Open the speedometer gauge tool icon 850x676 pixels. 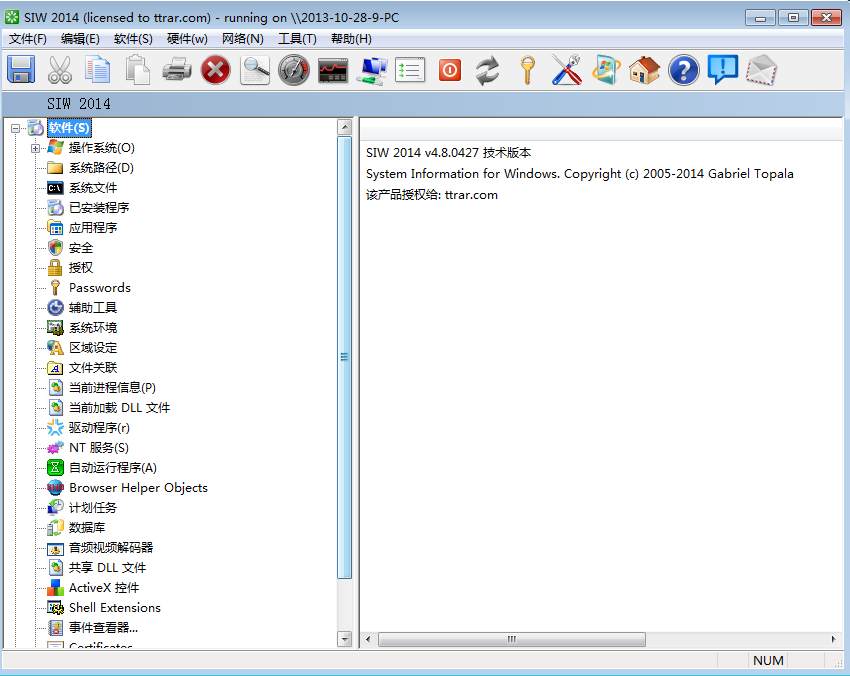(294, 70)
